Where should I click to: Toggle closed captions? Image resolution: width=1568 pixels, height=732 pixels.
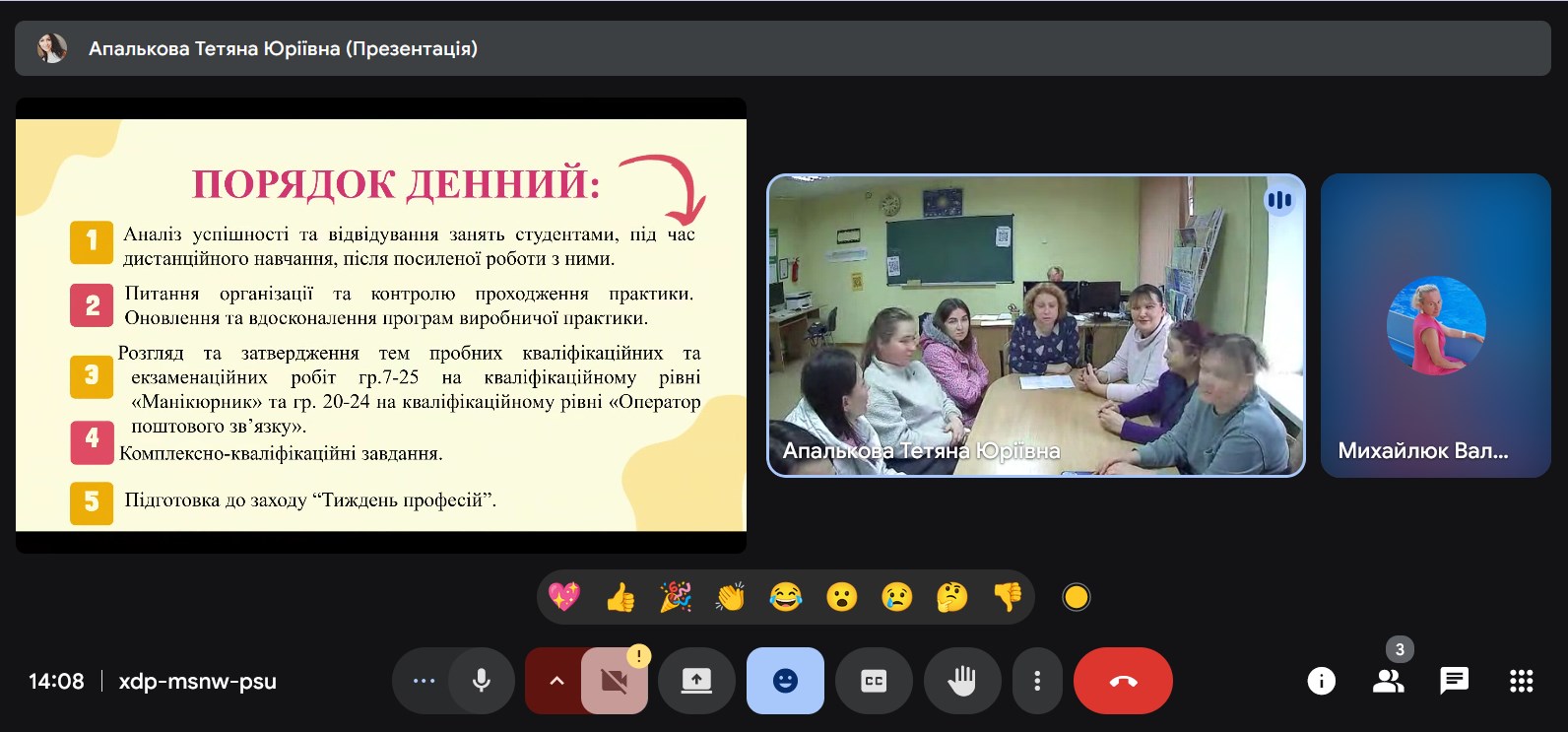click(874, 681)
